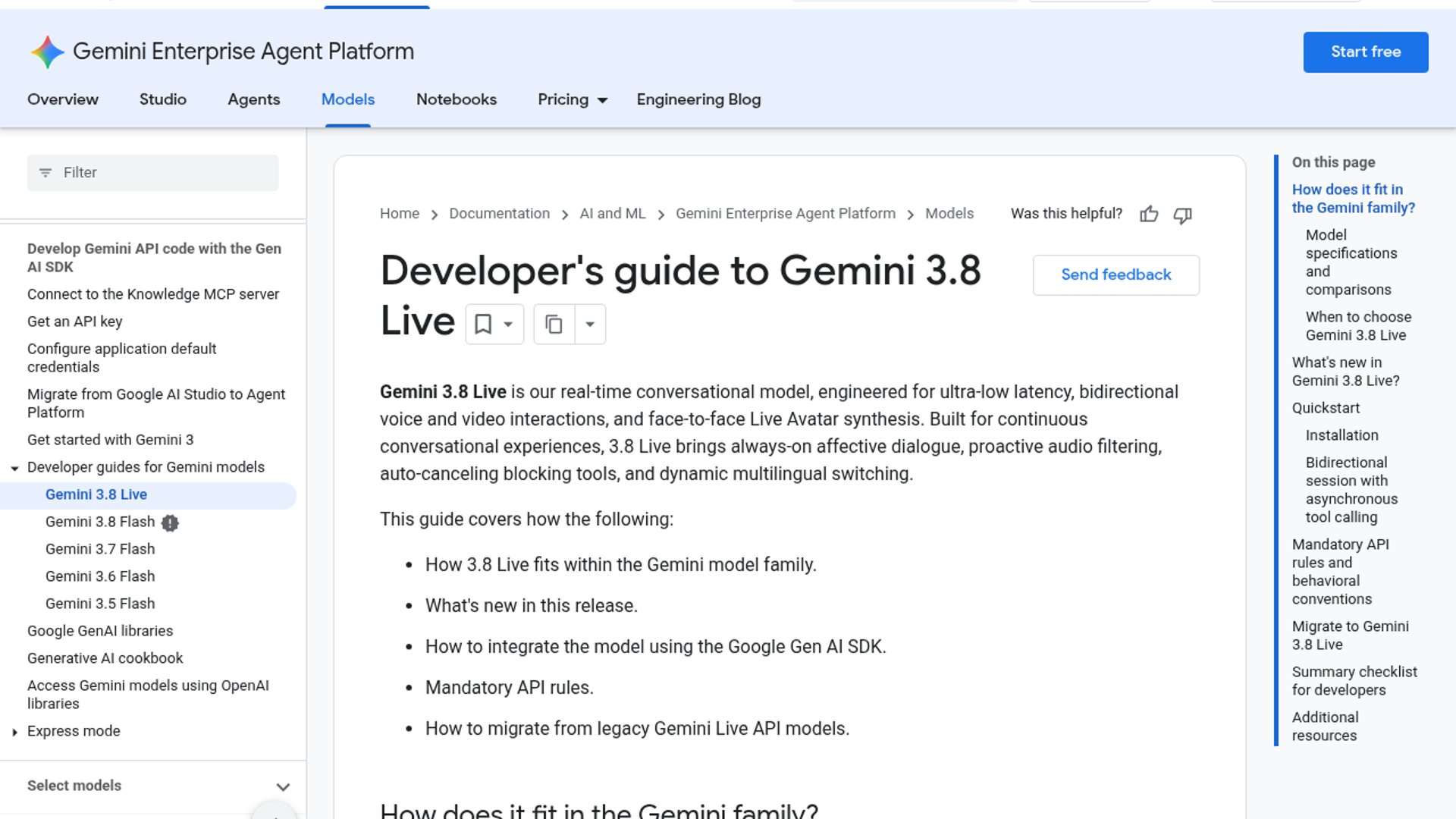Open Develop Gemini API code with Gen AI SDK
The image size is (1456, 819).
pyautogui.click(x=154, y=258)
